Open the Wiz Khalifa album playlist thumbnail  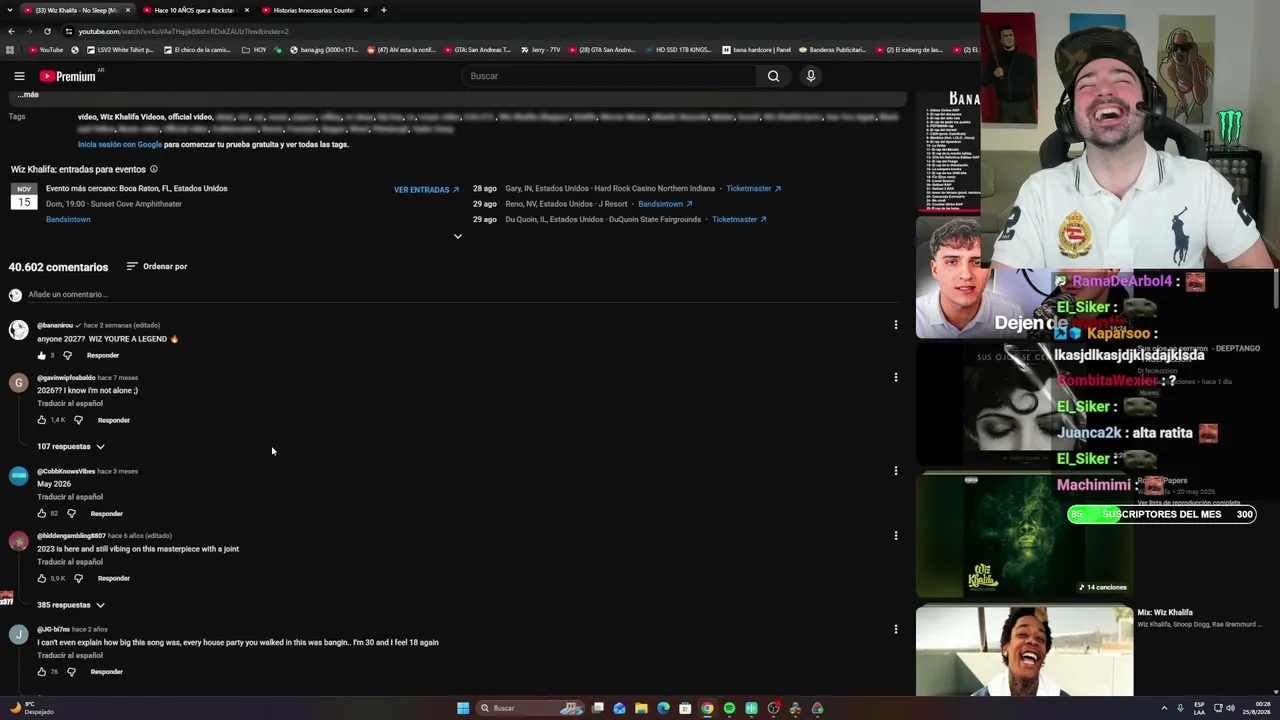(1024, 535)
